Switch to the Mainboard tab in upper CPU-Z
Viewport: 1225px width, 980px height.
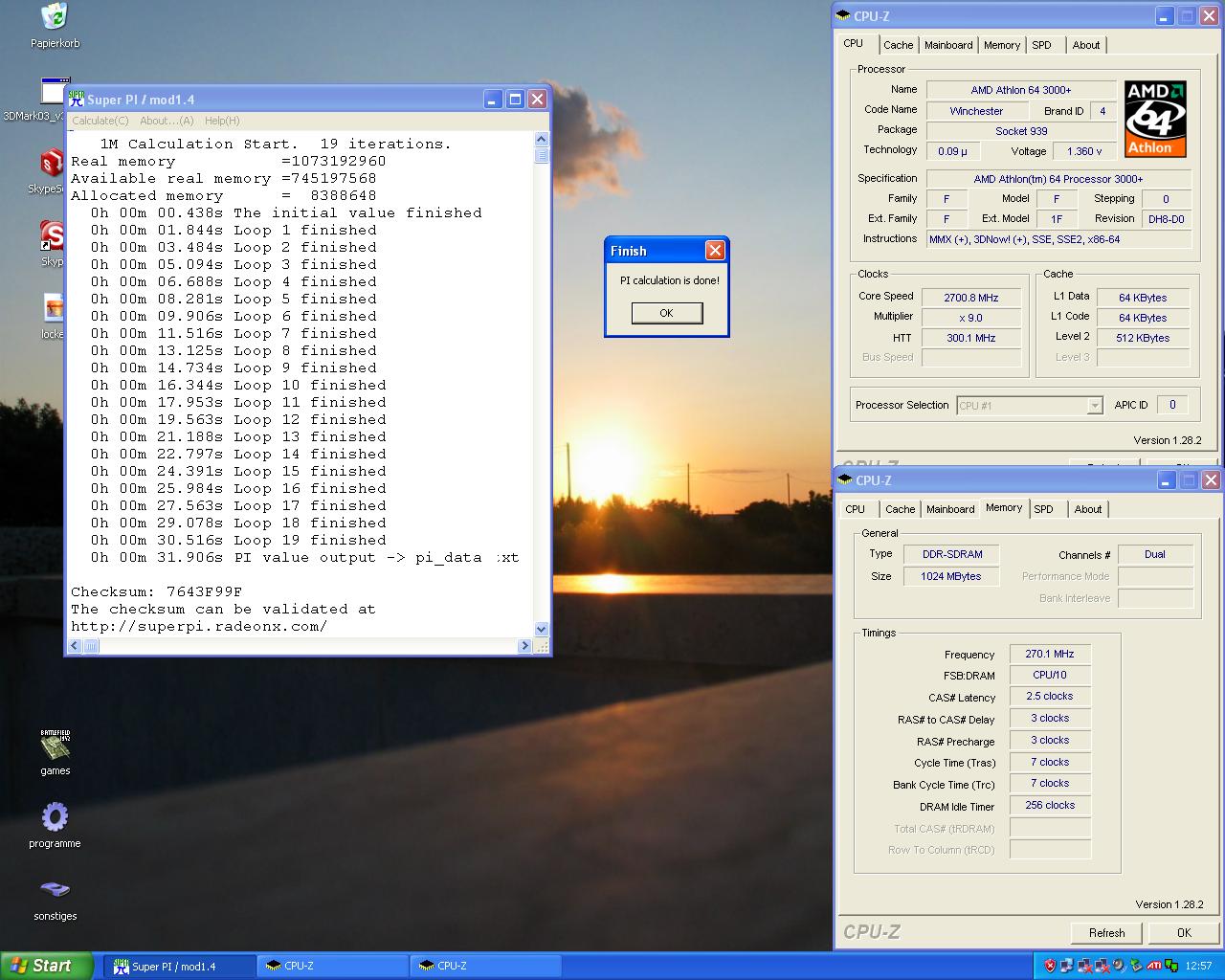947,45
